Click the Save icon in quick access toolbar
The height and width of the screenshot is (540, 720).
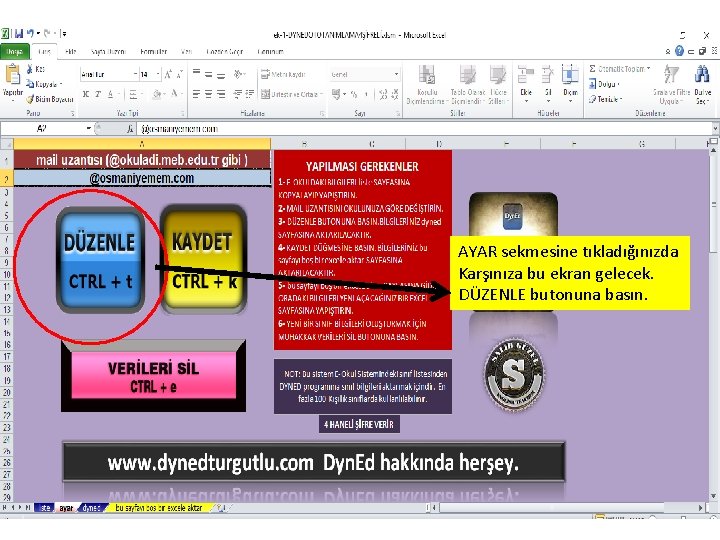[19, 34]
